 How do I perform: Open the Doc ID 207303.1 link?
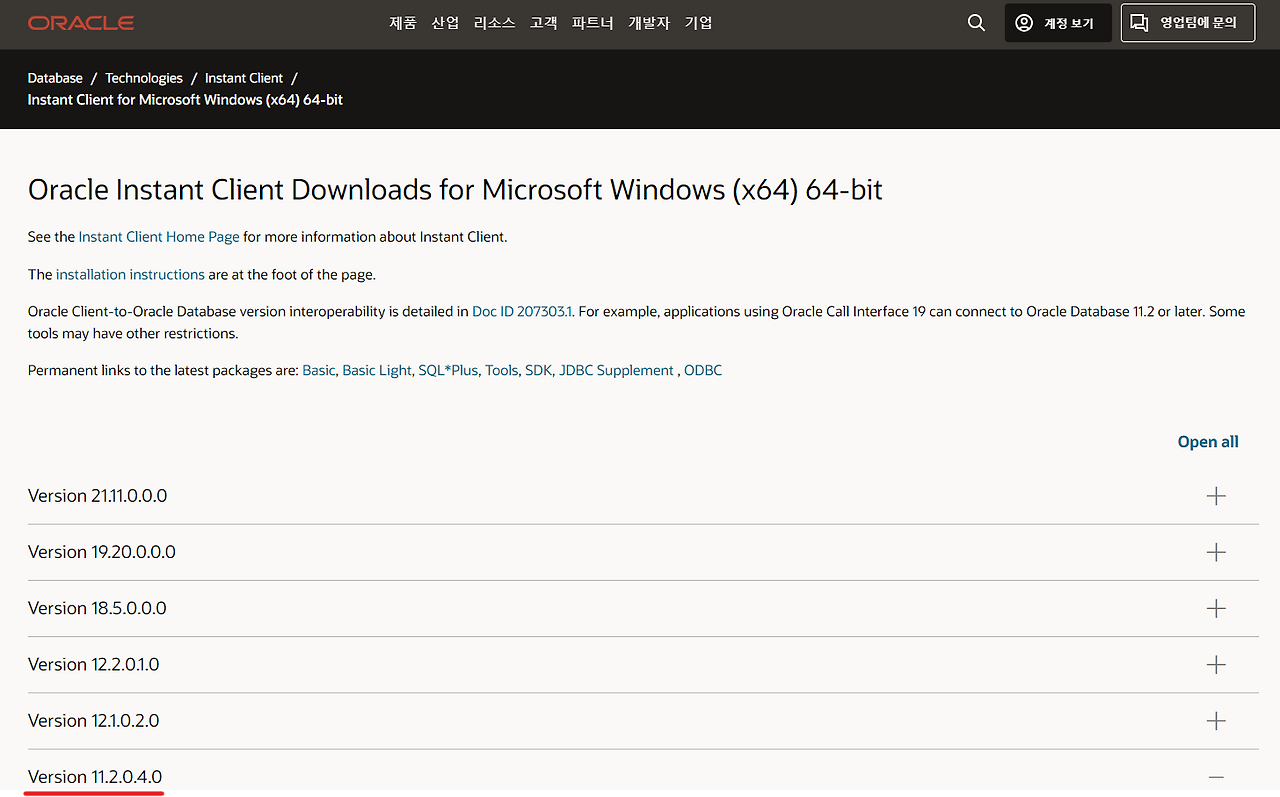click(x=523, y=311)
